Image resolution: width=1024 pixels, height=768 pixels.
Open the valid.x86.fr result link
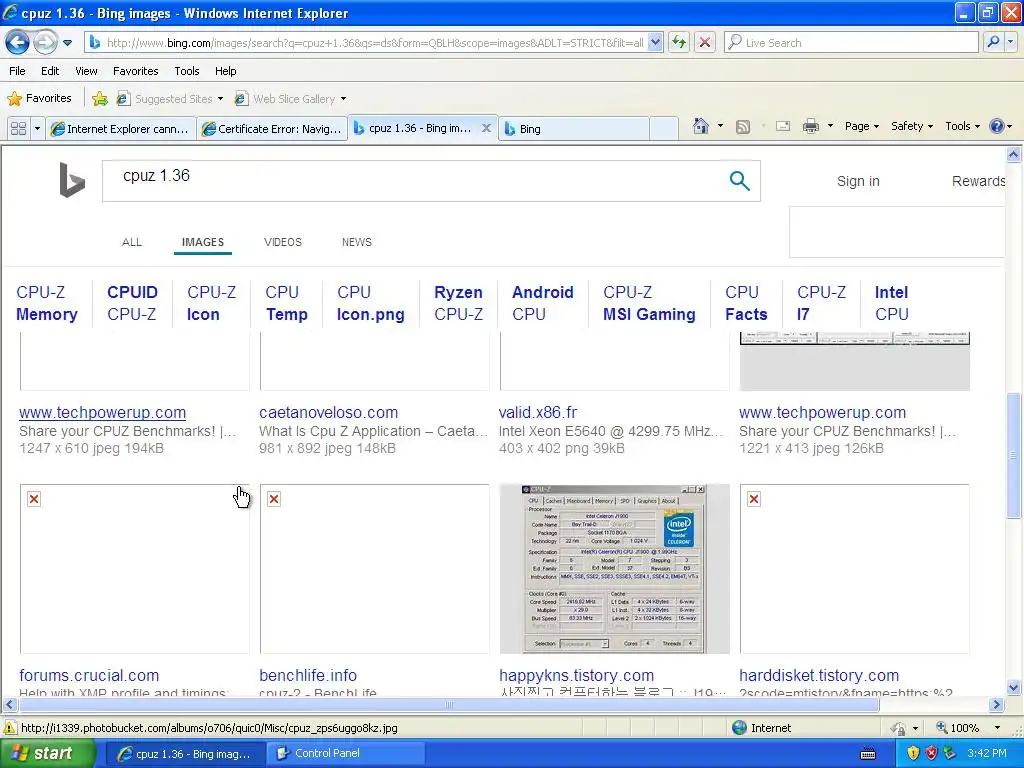pyautogui.click(x=537, y=413)
